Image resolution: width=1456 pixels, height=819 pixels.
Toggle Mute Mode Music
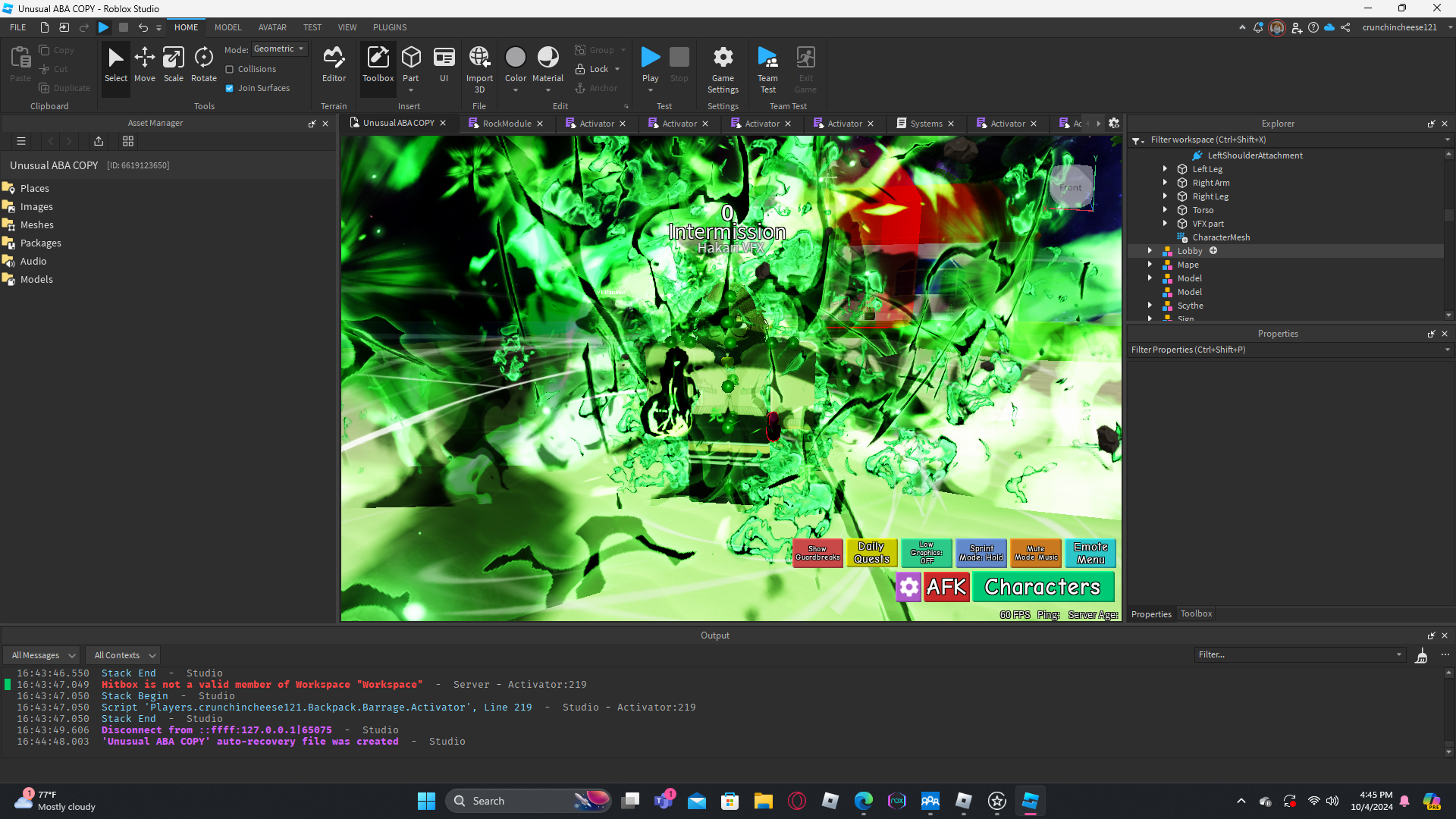tap(1036, 554)
